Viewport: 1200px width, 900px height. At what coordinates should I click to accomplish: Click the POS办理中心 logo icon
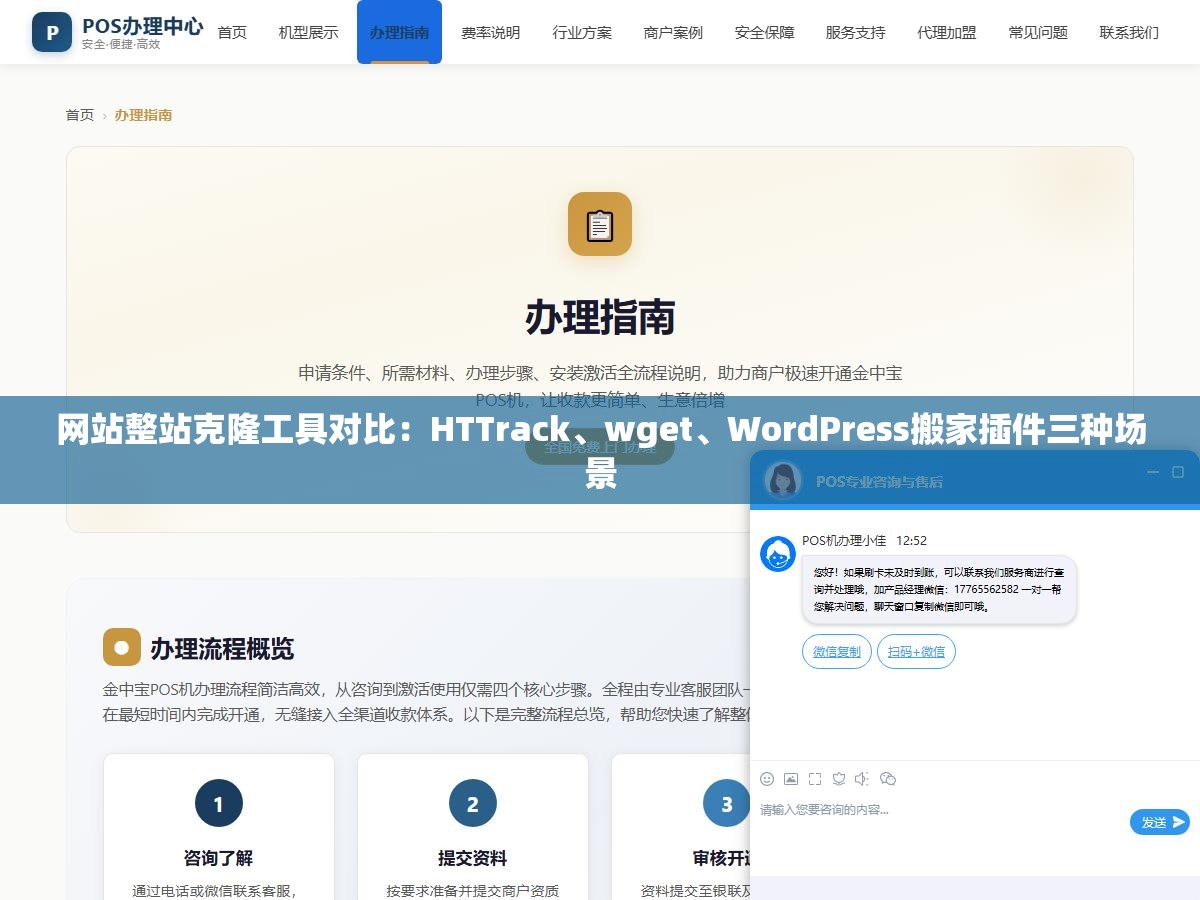click(52, 32)
